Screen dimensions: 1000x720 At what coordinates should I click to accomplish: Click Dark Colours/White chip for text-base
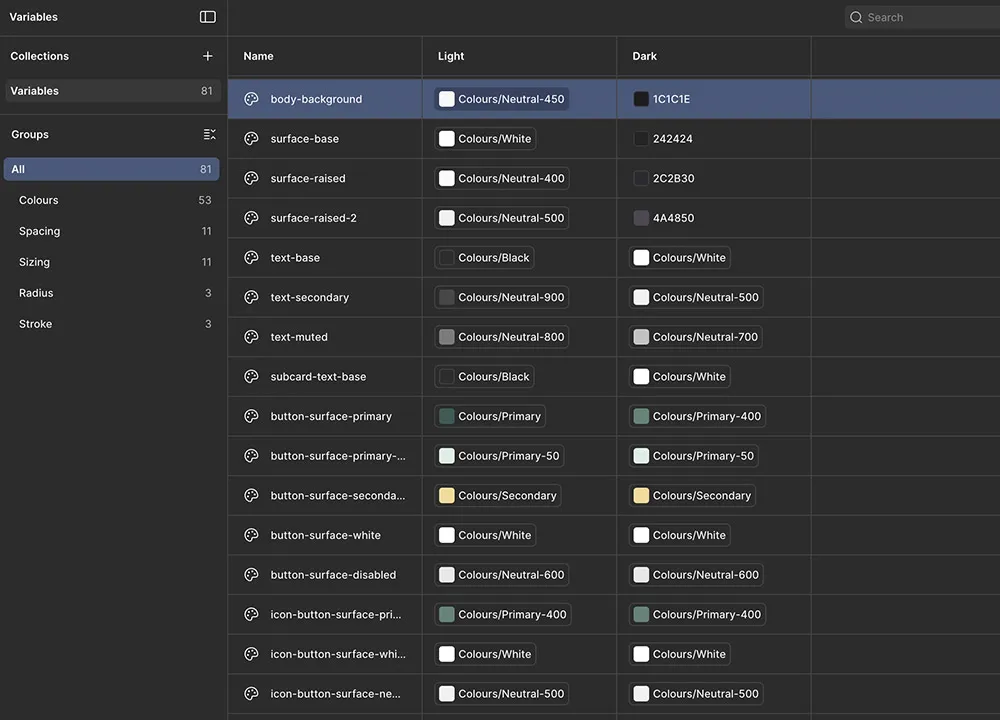680,258
